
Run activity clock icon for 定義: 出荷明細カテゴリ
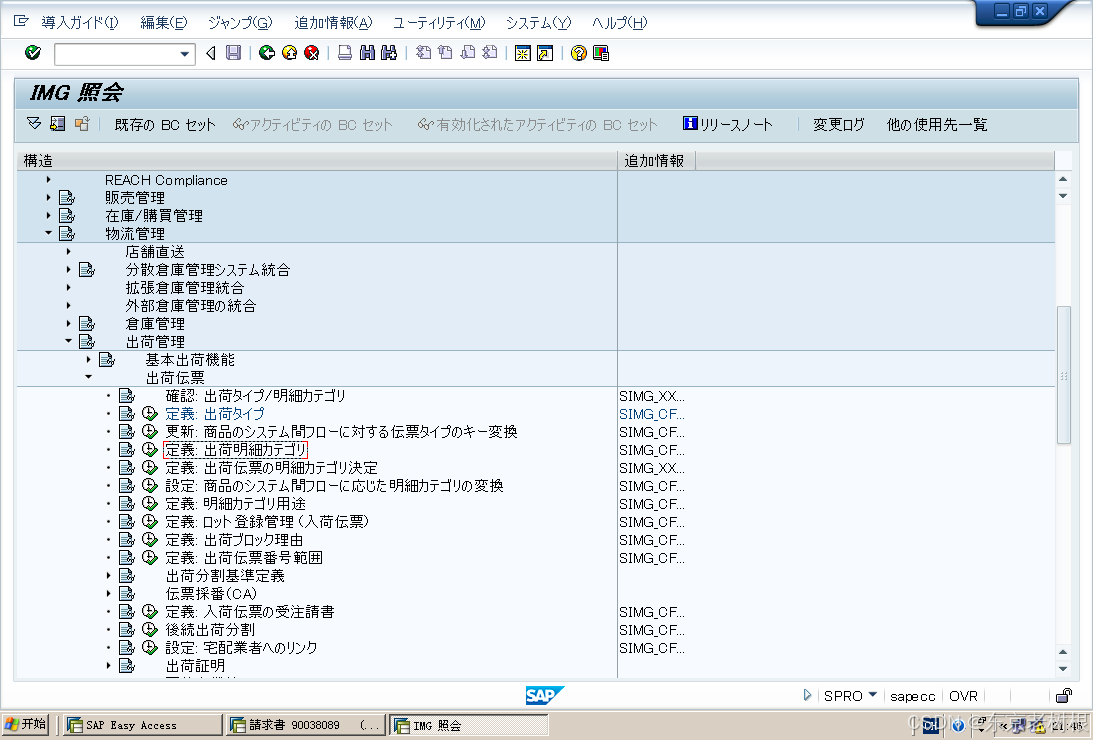pyautogui.click(x=149, y=449)
